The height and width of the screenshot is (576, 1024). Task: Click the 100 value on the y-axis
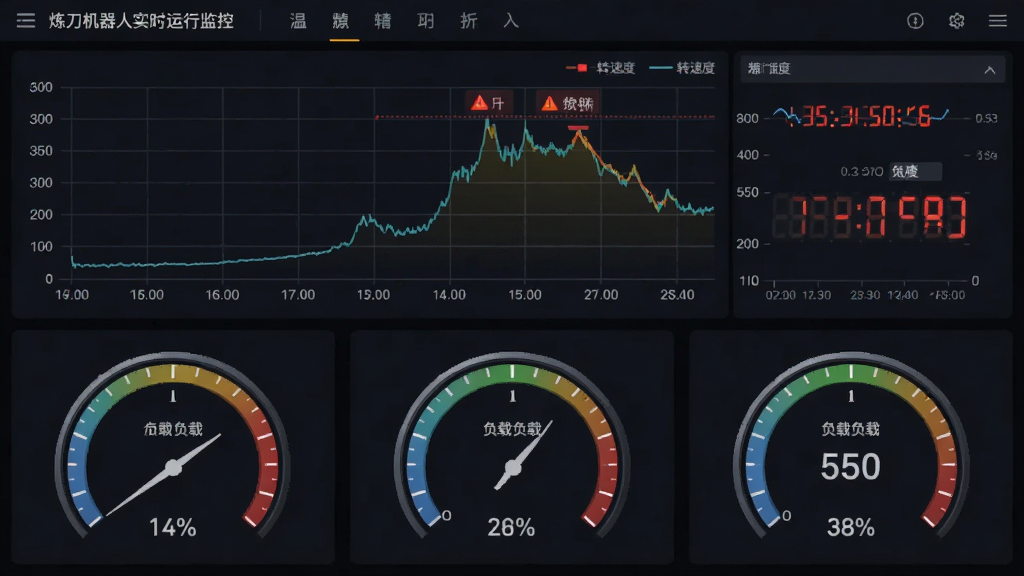tap(41, 247)
